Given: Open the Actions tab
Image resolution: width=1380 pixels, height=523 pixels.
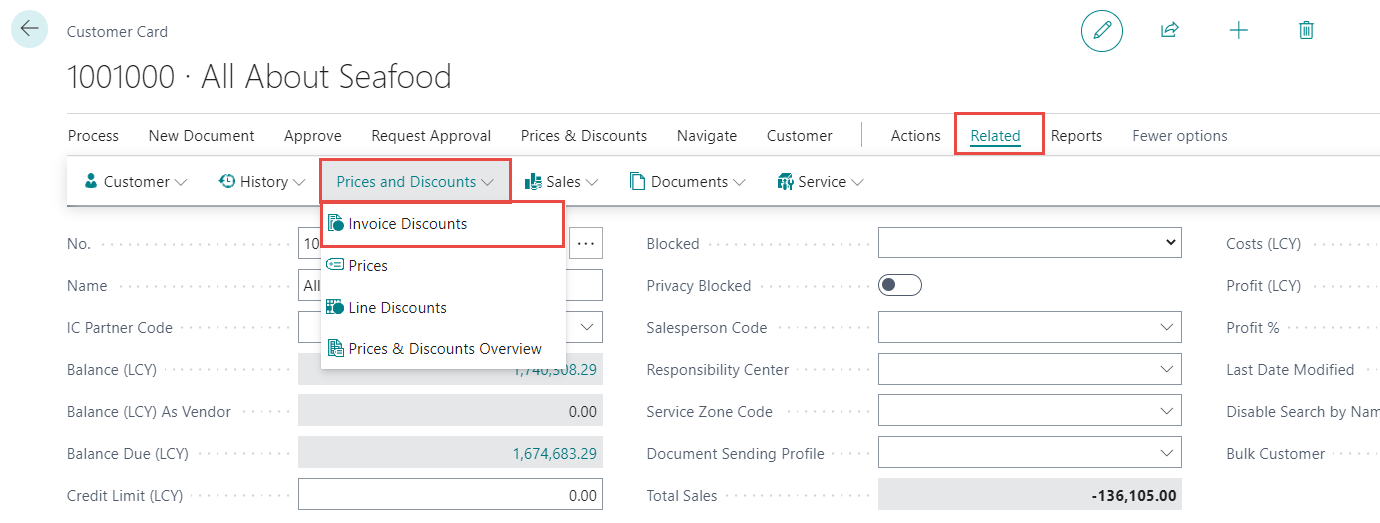Looking at the screenshot, I should 915,136.
